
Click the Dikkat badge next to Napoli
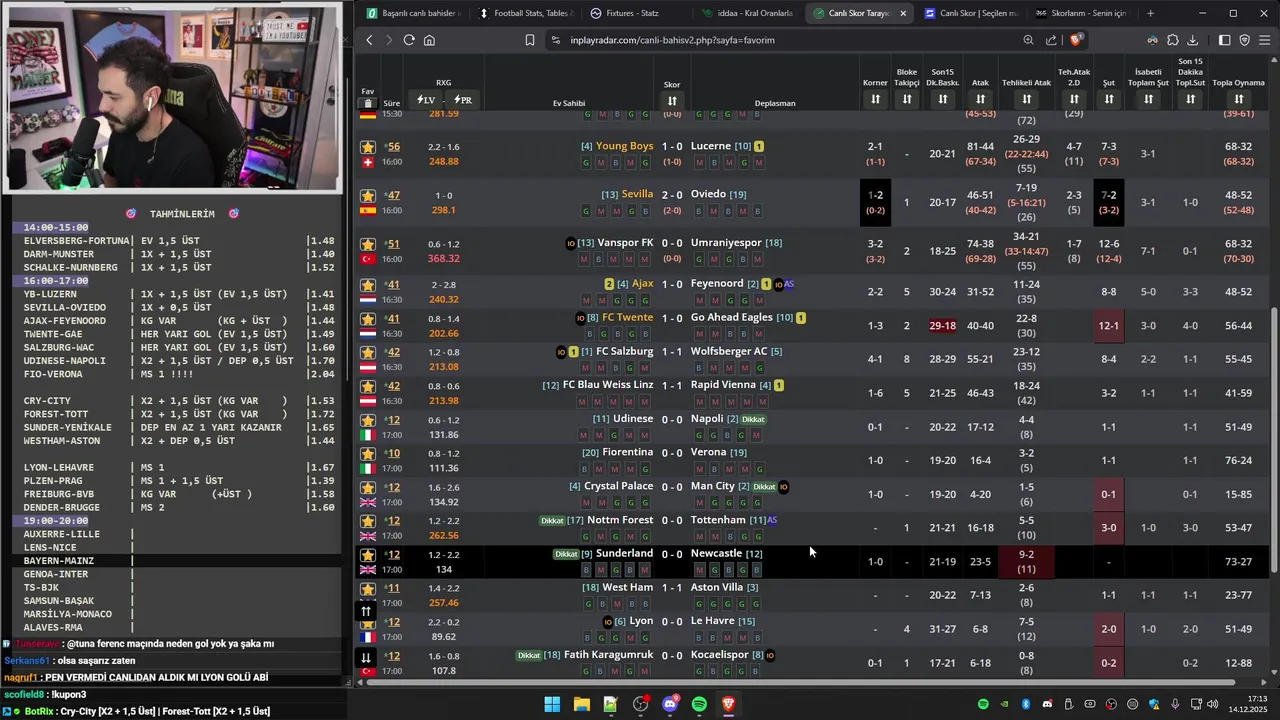click(x=753, y=419)
